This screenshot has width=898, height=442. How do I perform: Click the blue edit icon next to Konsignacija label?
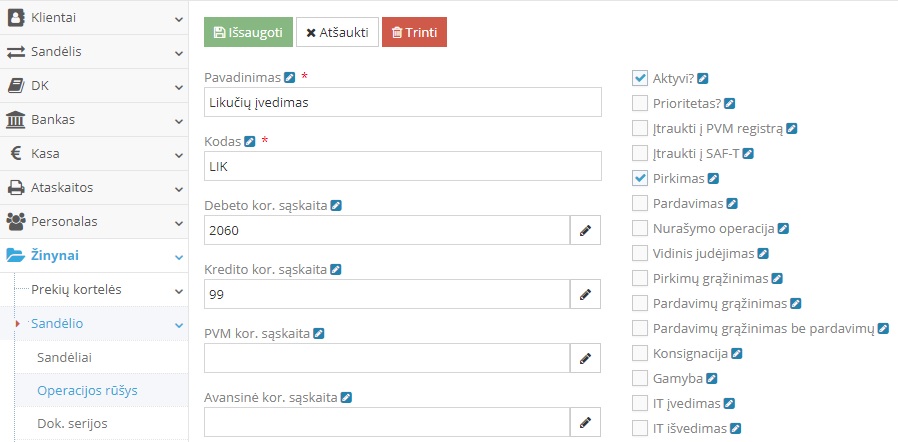pyautogui.click(x=737, y=353)
